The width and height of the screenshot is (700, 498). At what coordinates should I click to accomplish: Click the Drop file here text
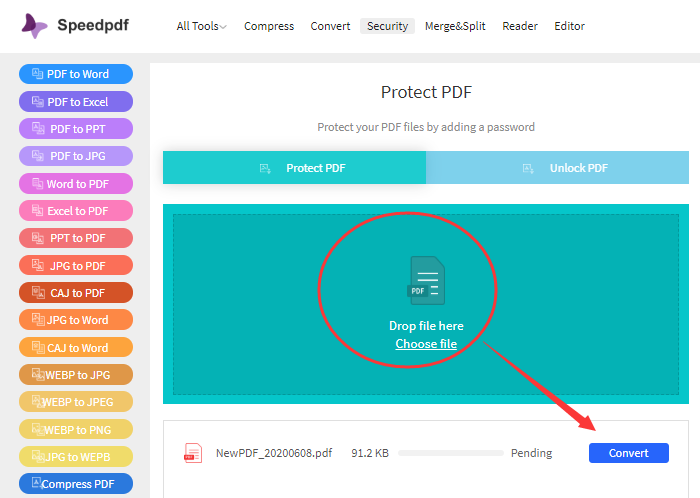tap(426, 326)
